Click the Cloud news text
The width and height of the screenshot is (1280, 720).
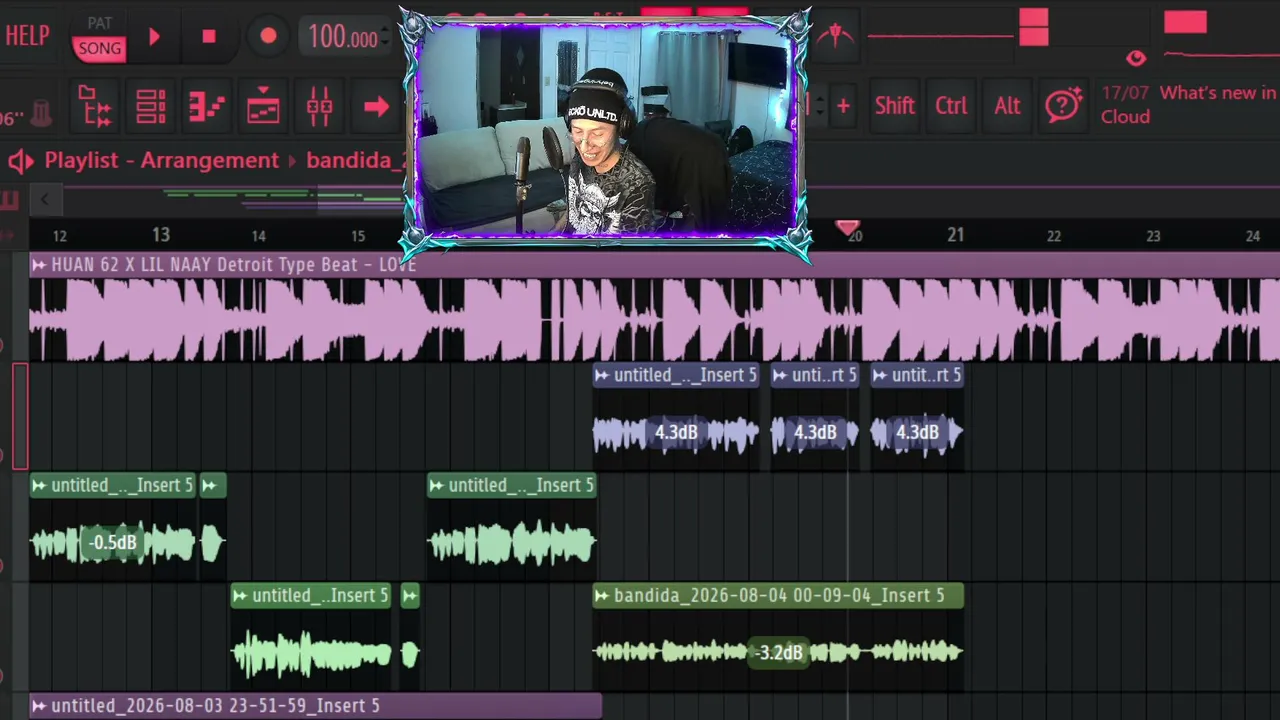click(x=1125, y=116)
